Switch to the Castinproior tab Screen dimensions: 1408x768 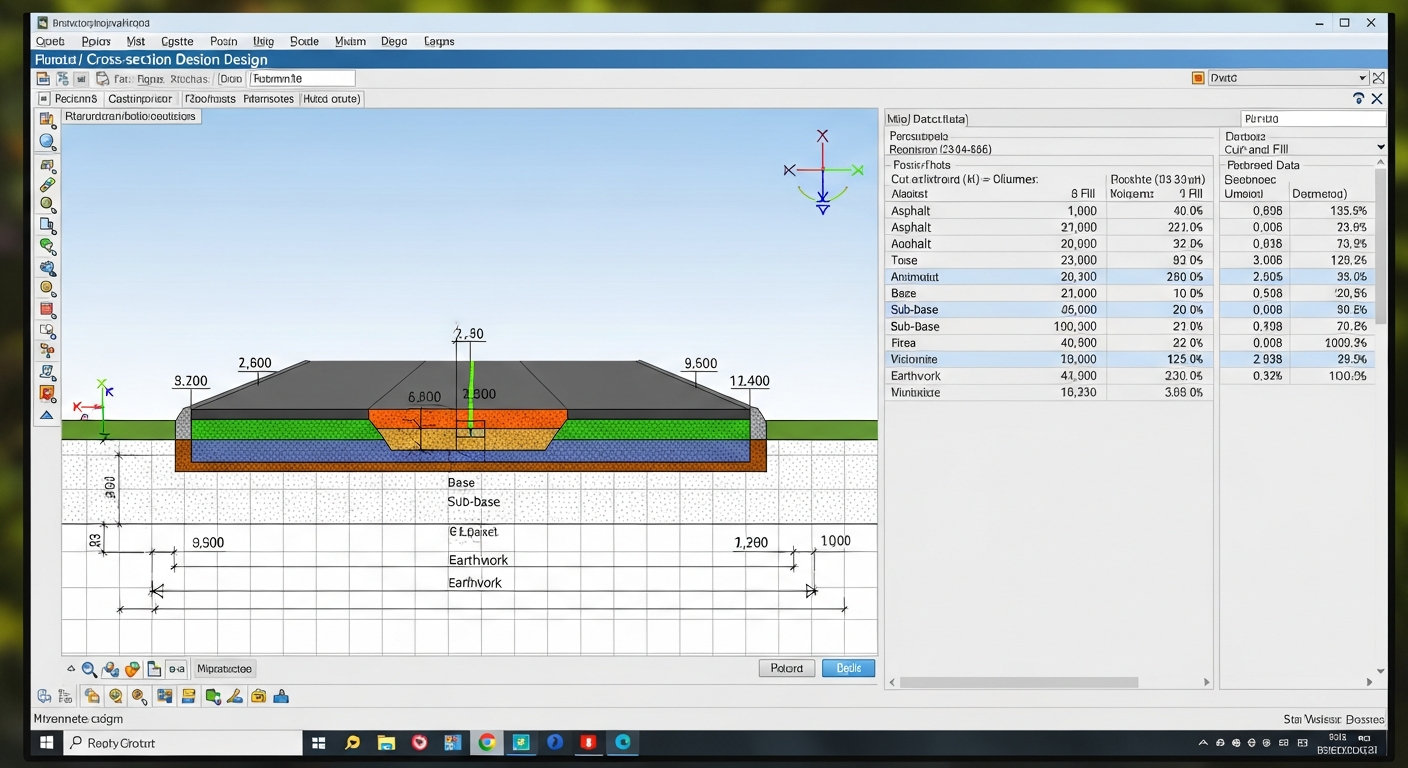(140, 99)
